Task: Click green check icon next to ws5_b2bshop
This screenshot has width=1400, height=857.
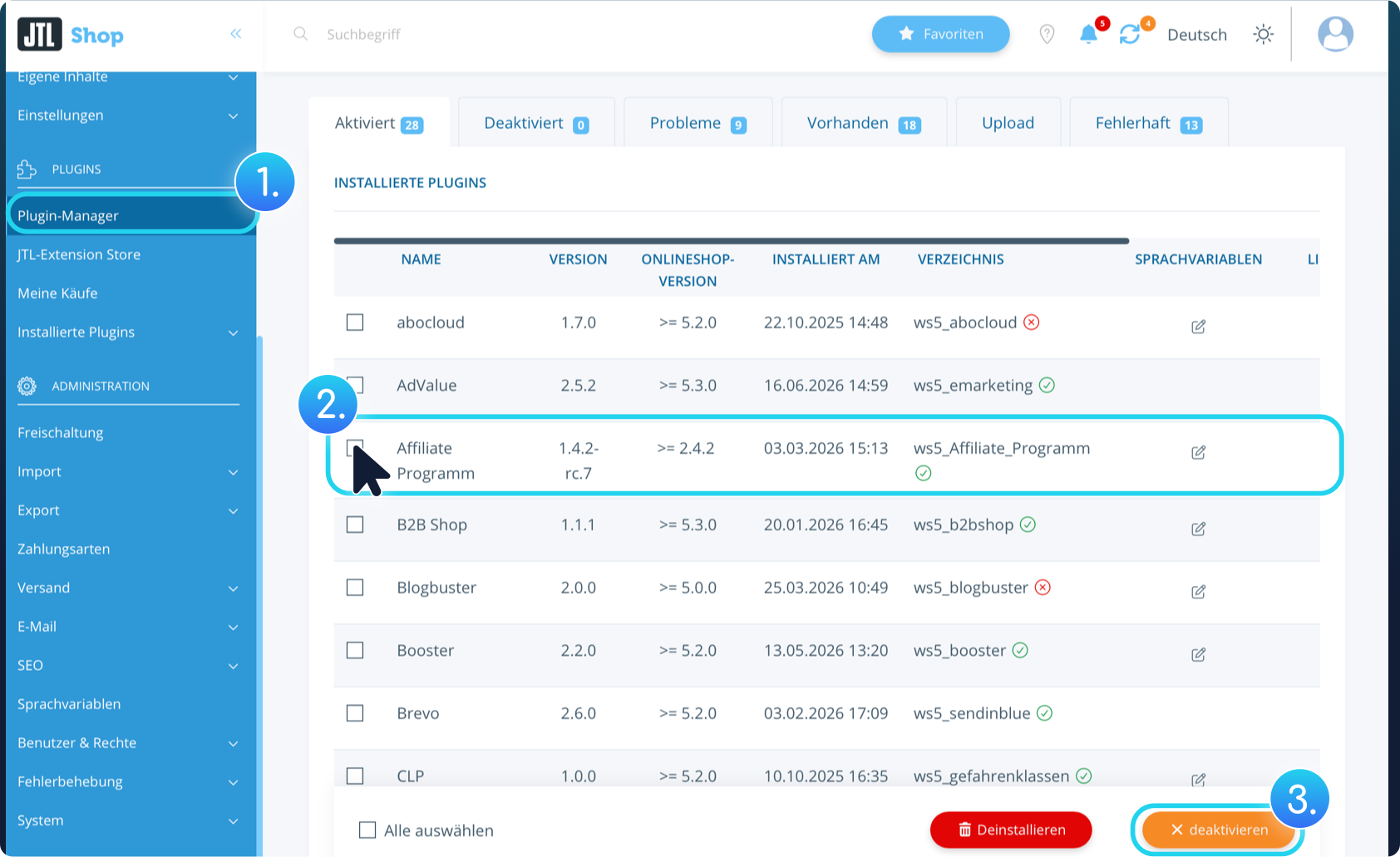Action: pos(1028,525)
